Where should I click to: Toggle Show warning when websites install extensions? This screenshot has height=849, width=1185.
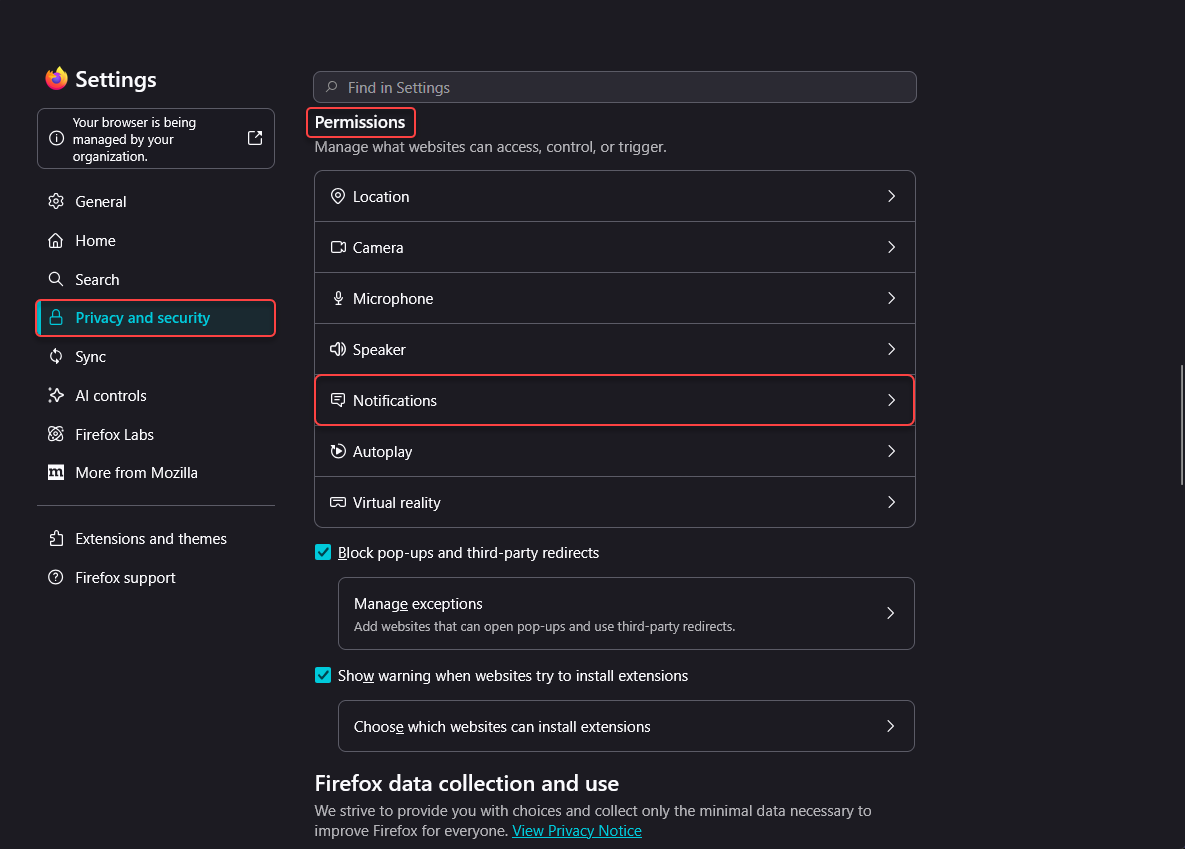(323, 675)
